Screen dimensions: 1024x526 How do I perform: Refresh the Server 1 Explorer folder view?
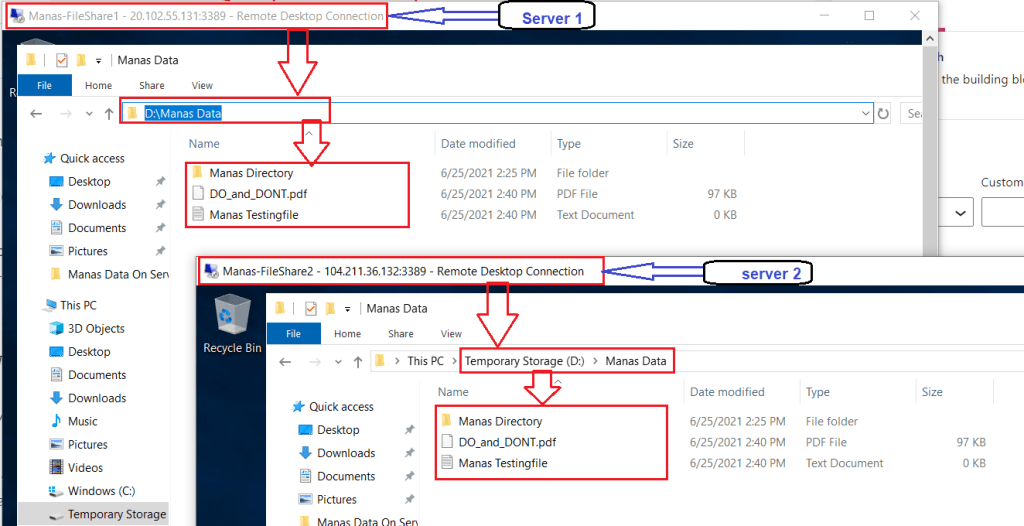tap(883, 114)
